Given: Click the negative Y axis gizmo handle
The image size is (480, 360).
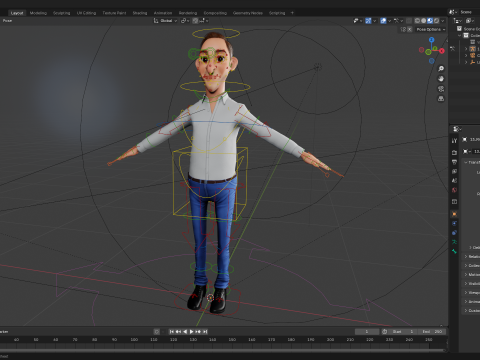Looking at the screenshot, I should point(428,52).
